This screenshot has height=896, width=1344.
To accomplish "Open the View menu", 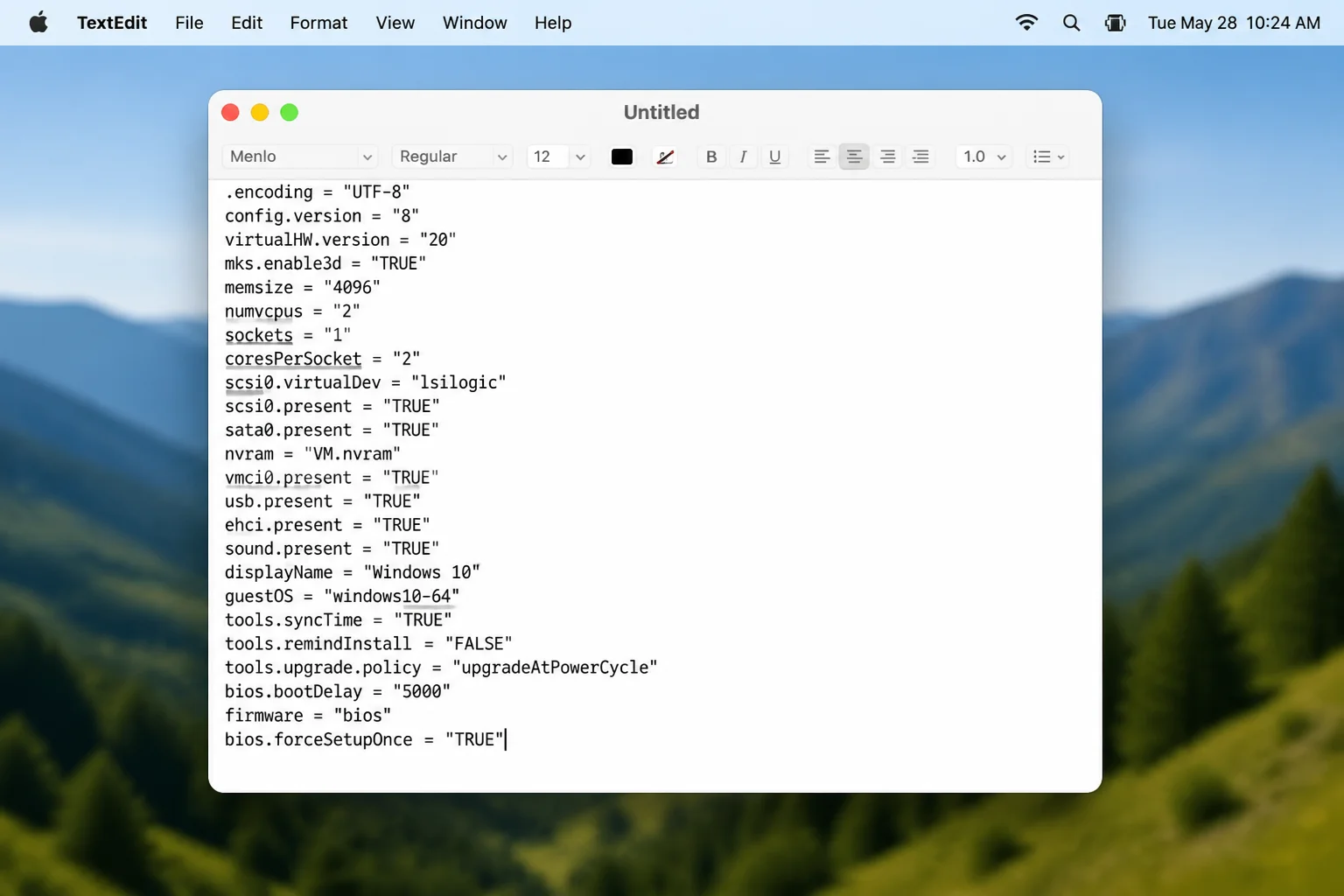I will (395, 23).
